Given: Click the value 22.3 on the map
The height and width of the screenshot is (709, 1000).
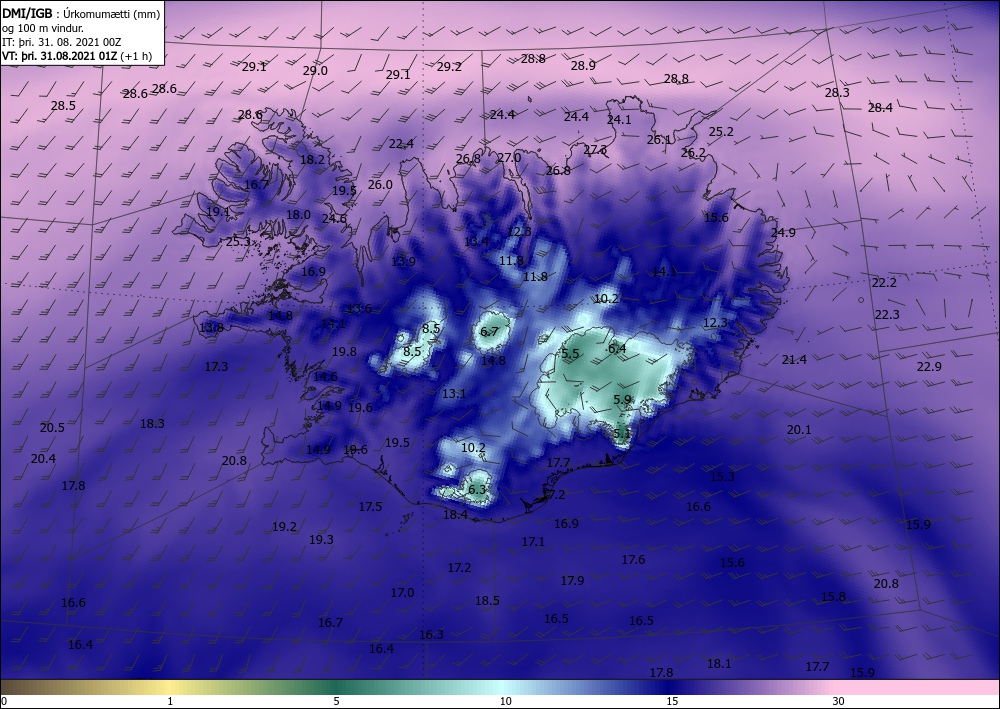Looking at the screenshot, I should (x=887, y=315).
